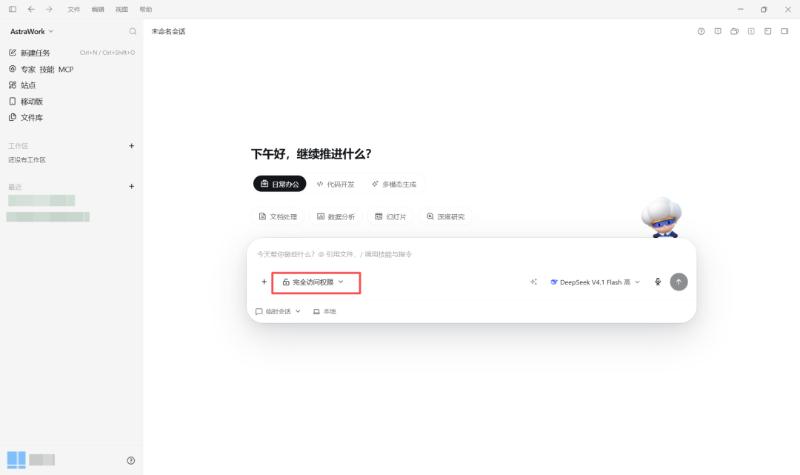Screen dimensions: 800x475
Task: Click the 本地 local option
Action: [324, 311]
